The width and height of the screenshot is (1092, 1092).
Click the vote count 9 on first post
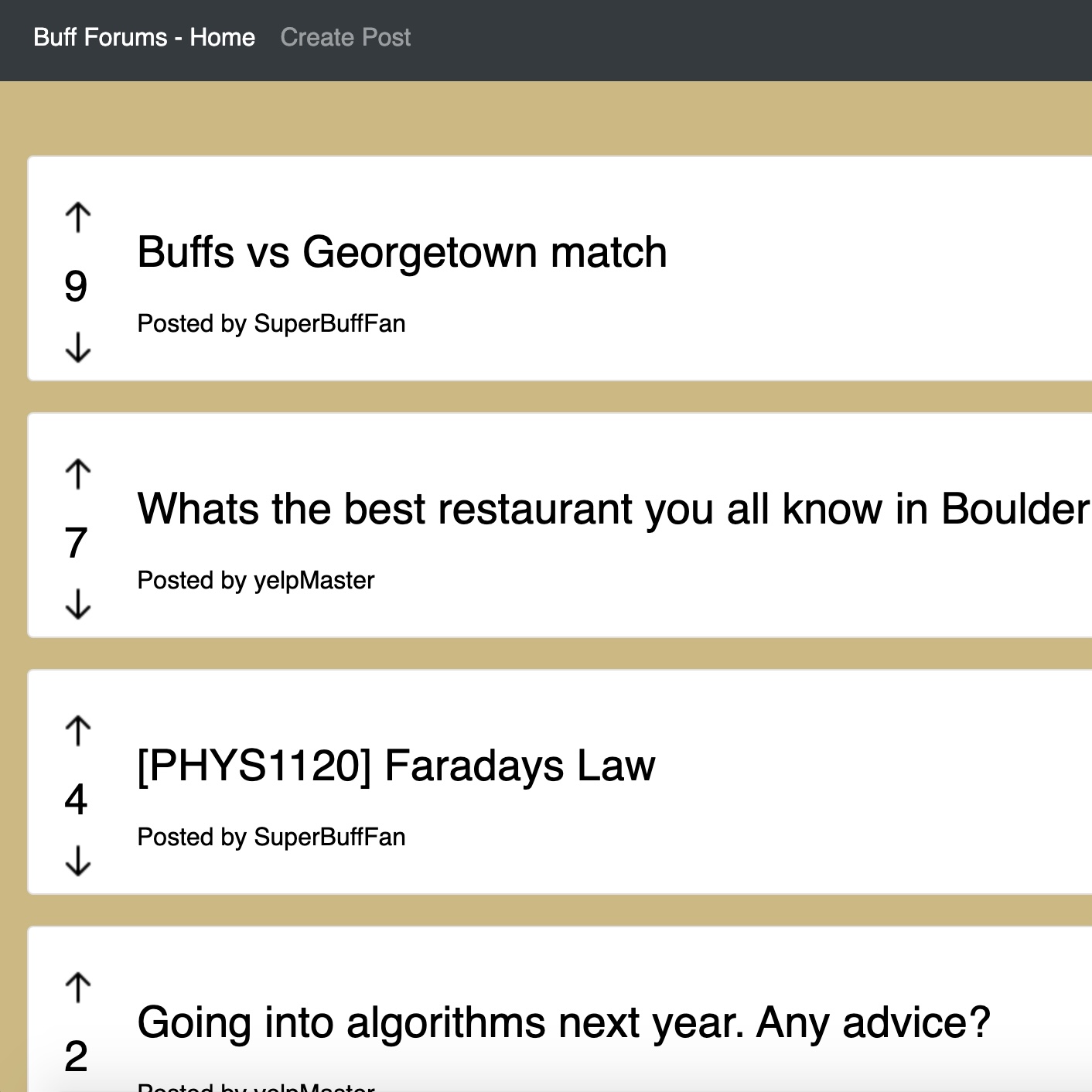click(x=76, y=286)
